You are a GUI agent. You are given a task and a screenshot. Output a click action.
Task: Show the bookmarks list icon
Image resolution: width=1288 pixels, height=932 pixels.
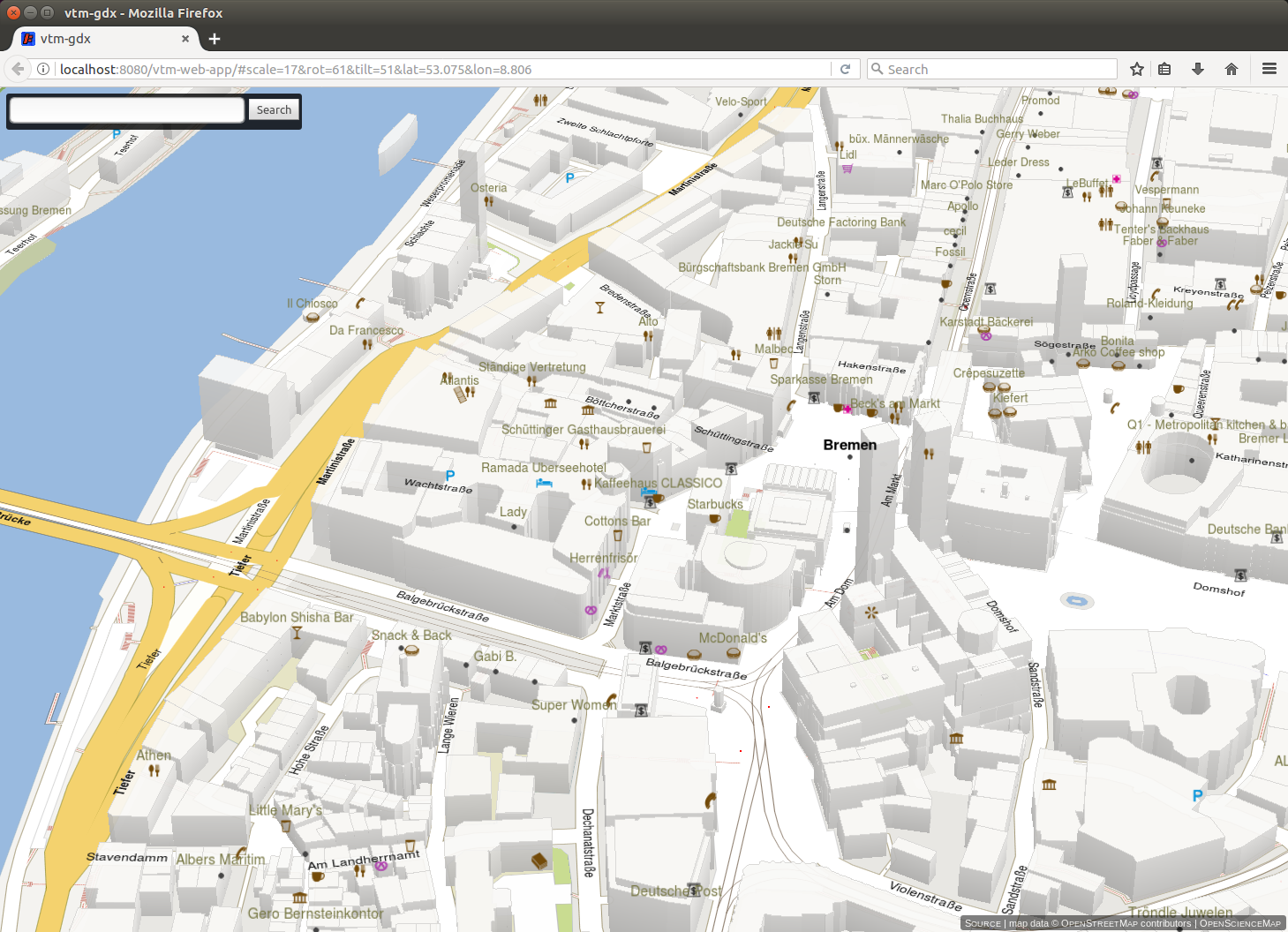[x=1165, y=69]
